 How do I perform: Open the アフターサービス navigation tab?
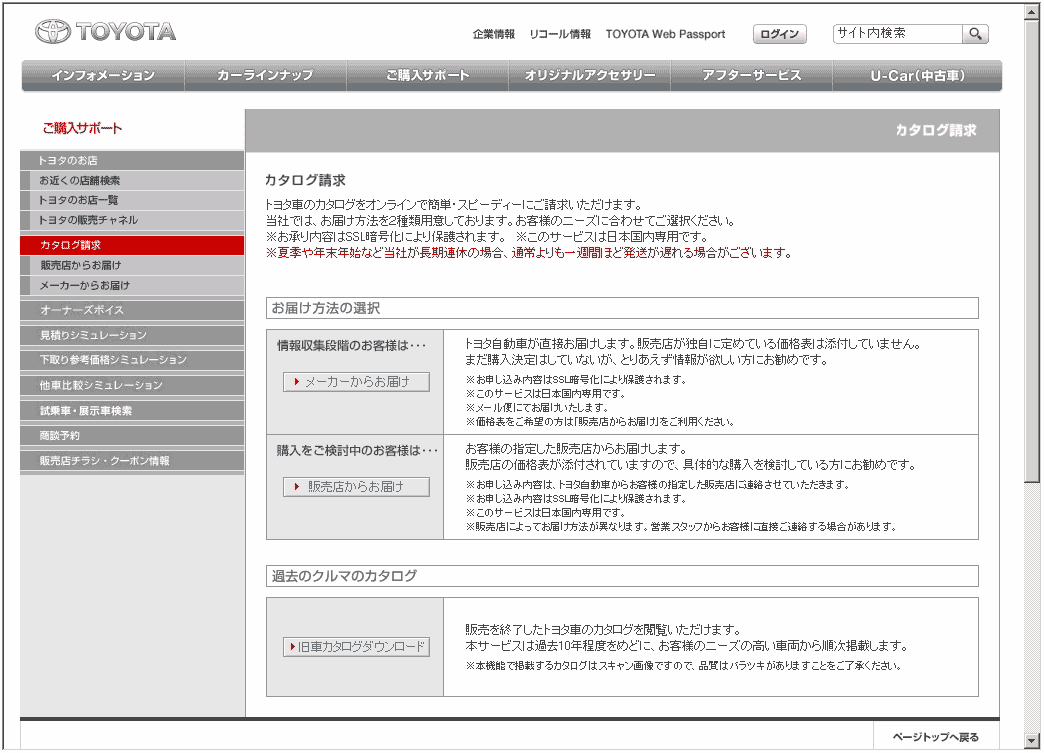tap(751, 76)
